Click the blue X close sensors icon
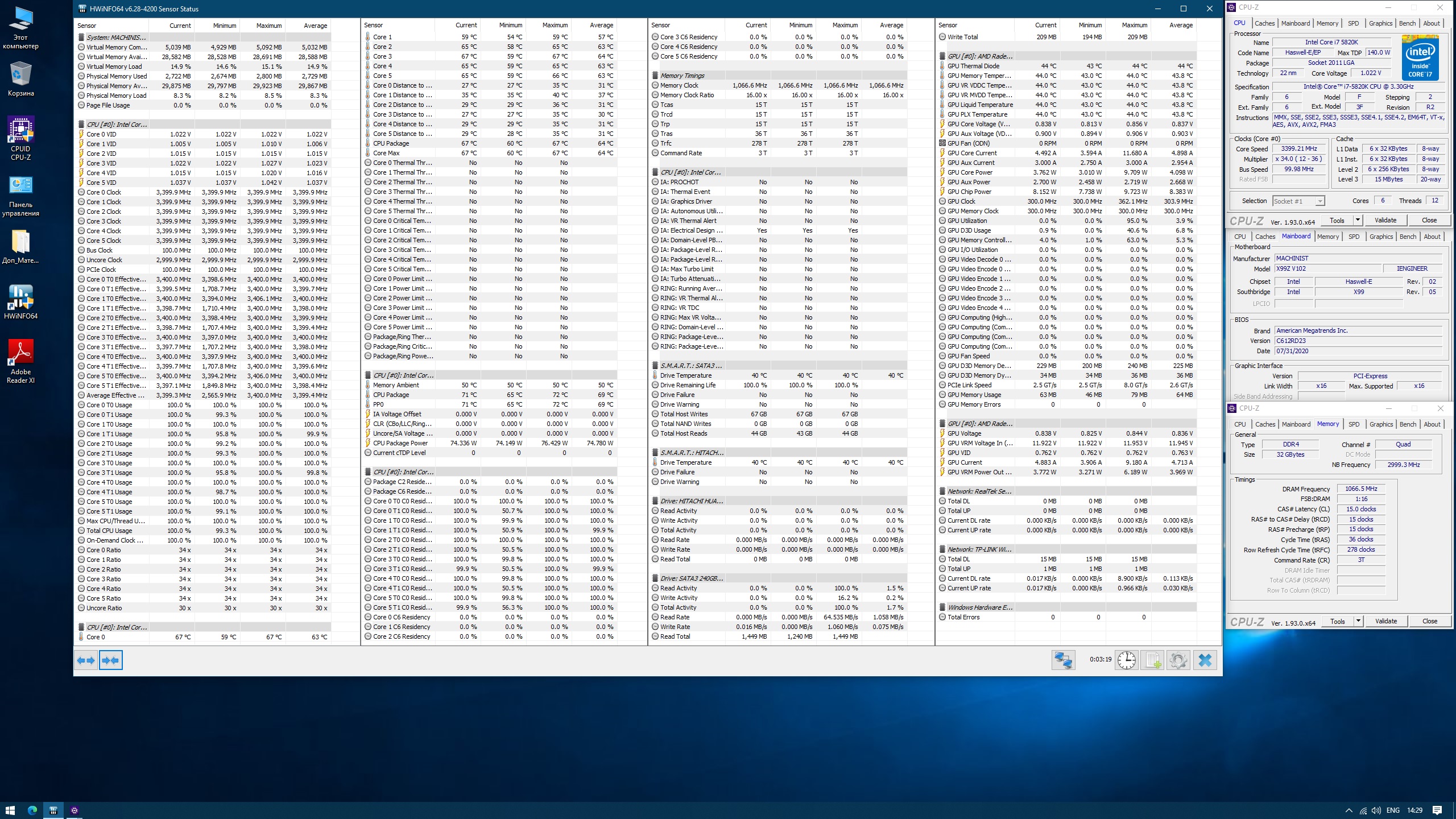1456x819 pixels. pos(1205,660)
